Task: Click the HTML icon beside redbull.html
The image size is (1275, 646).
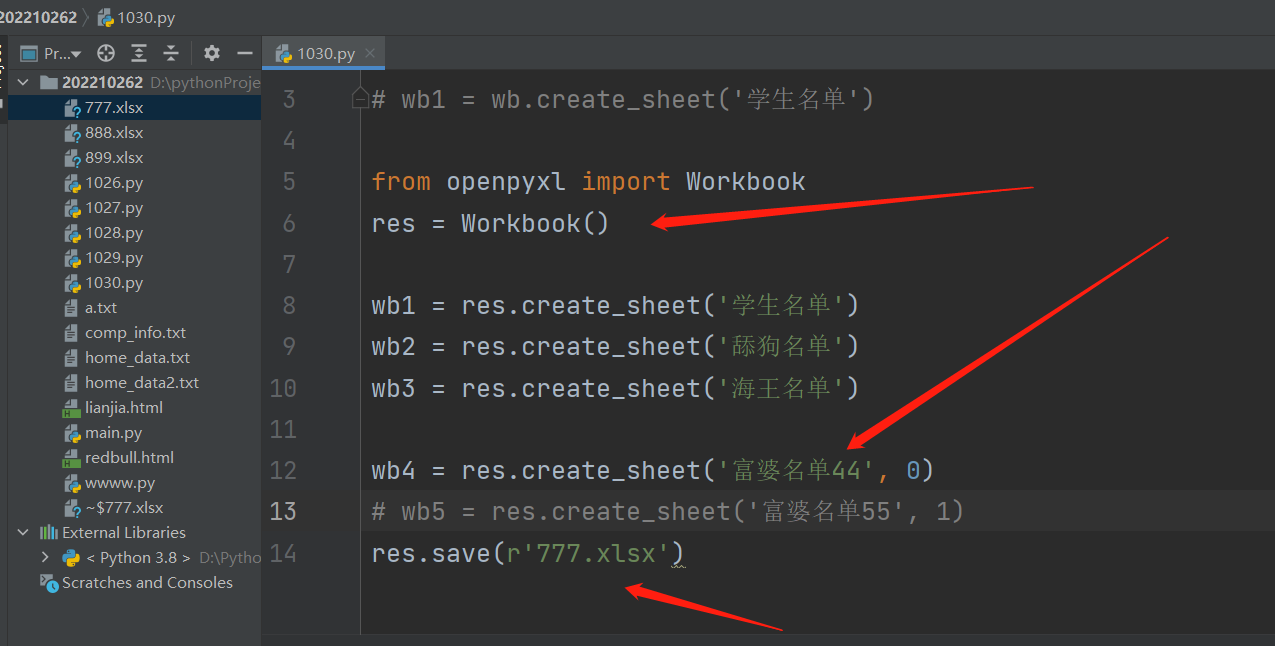Action: click(x=72, y=458)
